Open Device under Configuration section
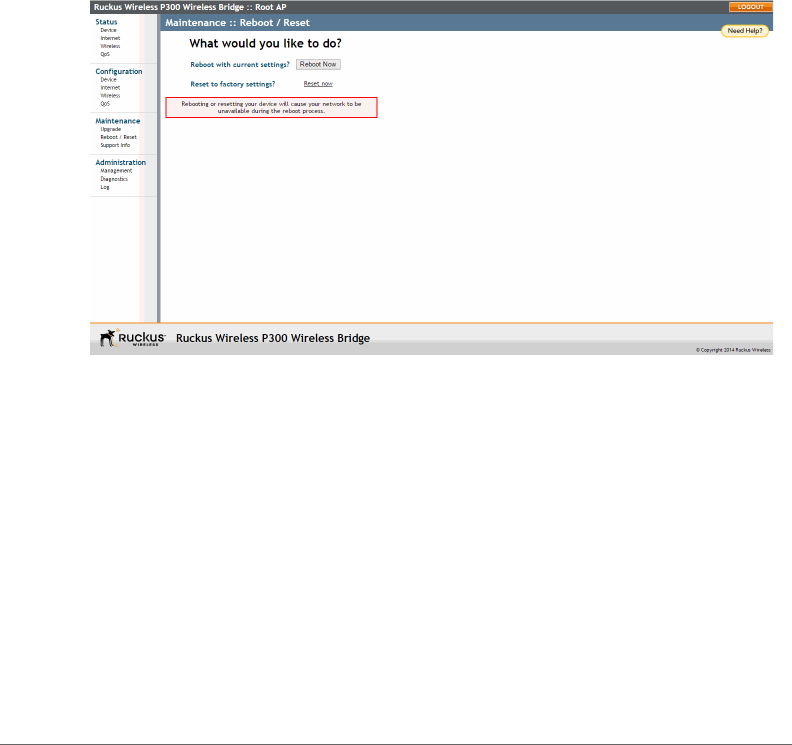The height and width of the screenshot is (745, 792). pyautogui.click(x=108, y=80)
